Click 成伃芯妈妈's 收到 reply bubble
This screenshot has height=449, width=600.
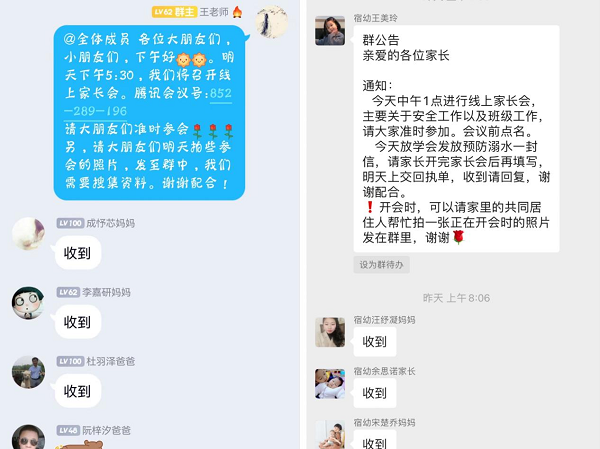tap(78, 253)
